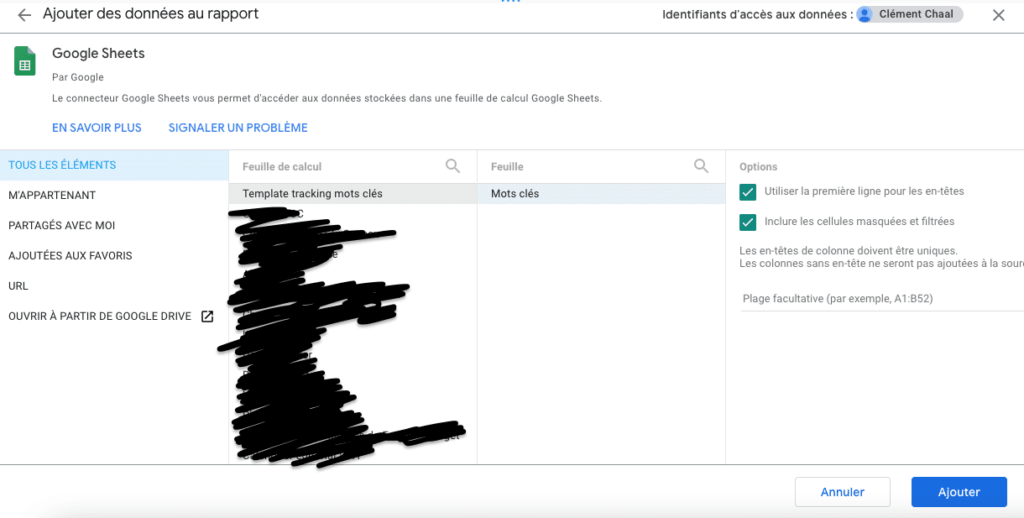The height and width of the screenshot is (518, 1024).
Task: Click SIGNALER UN PROBLÈME link
Action: pyautogui.click(x=238, y=128)
